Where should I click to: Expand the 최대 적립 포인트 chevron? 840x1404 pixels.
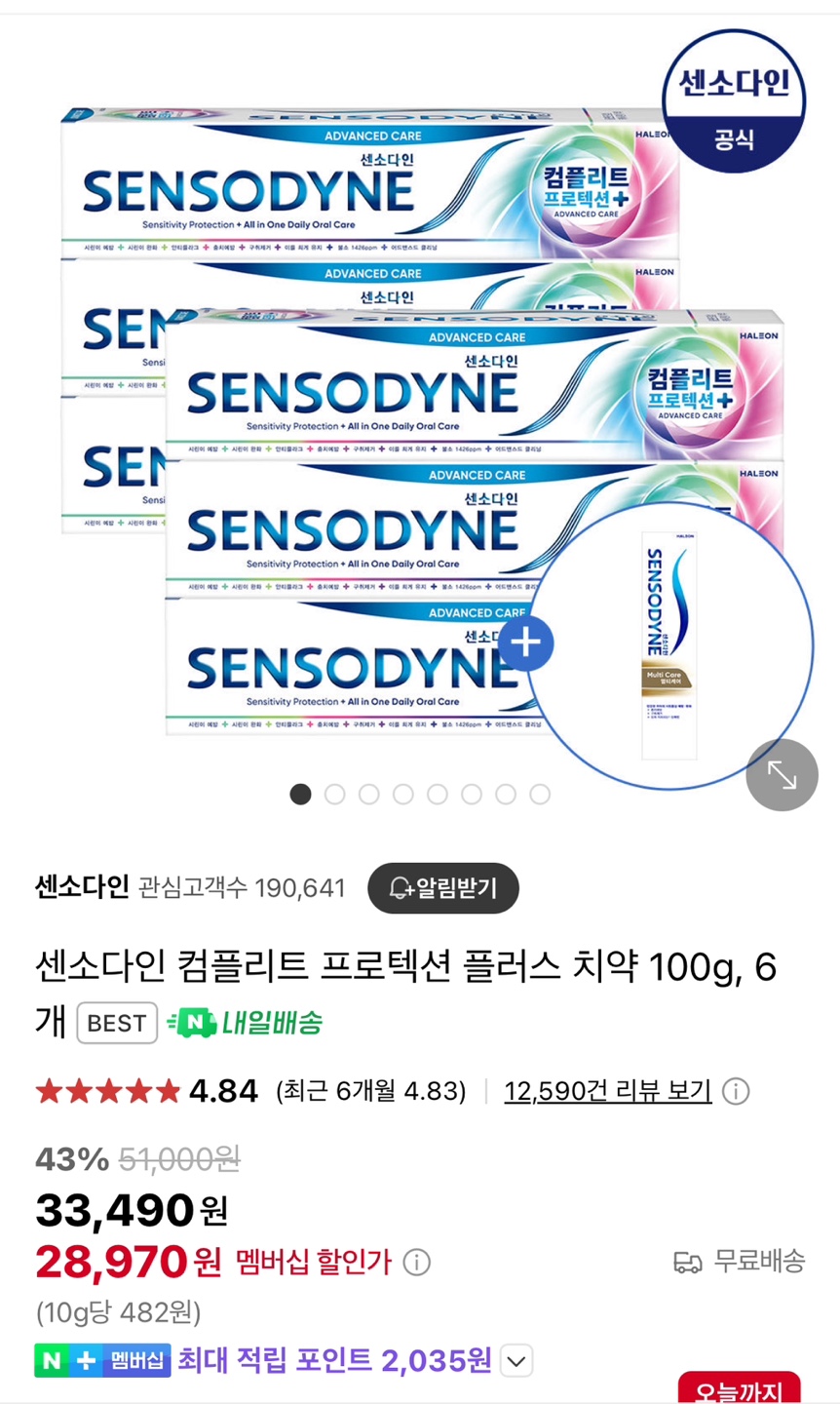click(516, 1360)
